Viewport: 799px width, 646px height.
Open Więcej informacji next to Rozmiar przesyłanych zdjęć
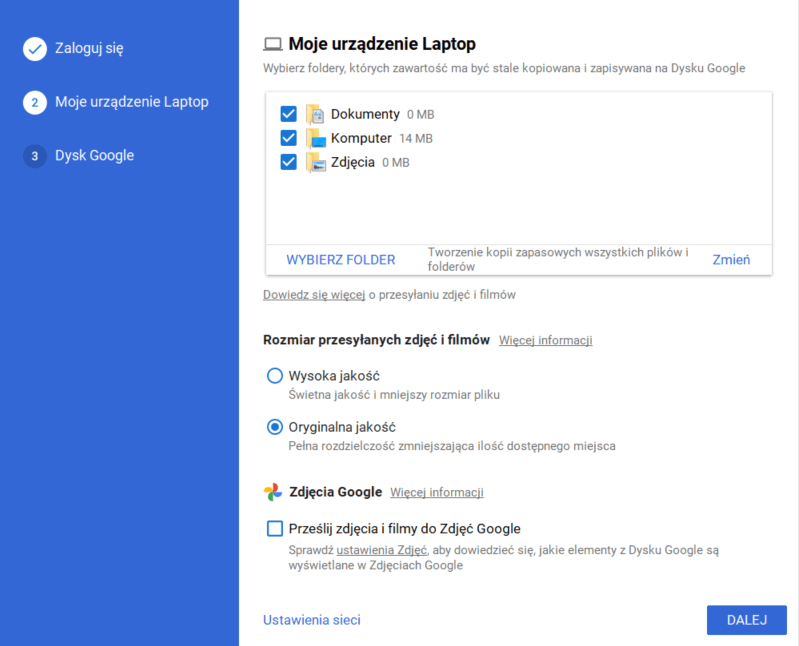point(545,340)
